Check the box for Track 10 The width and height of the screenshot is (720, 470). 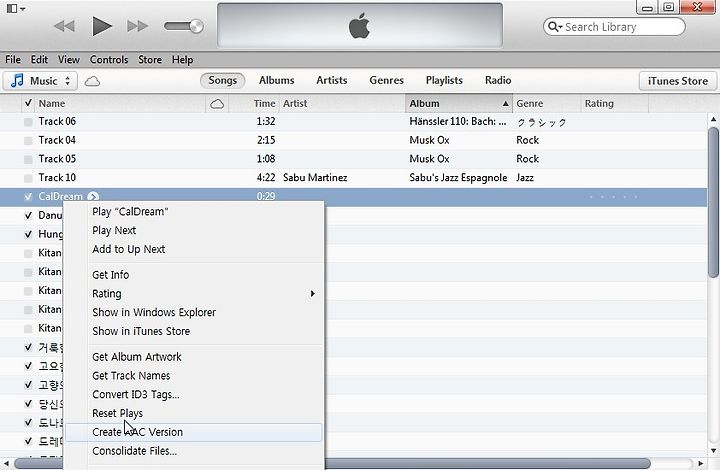click(28, 178)
